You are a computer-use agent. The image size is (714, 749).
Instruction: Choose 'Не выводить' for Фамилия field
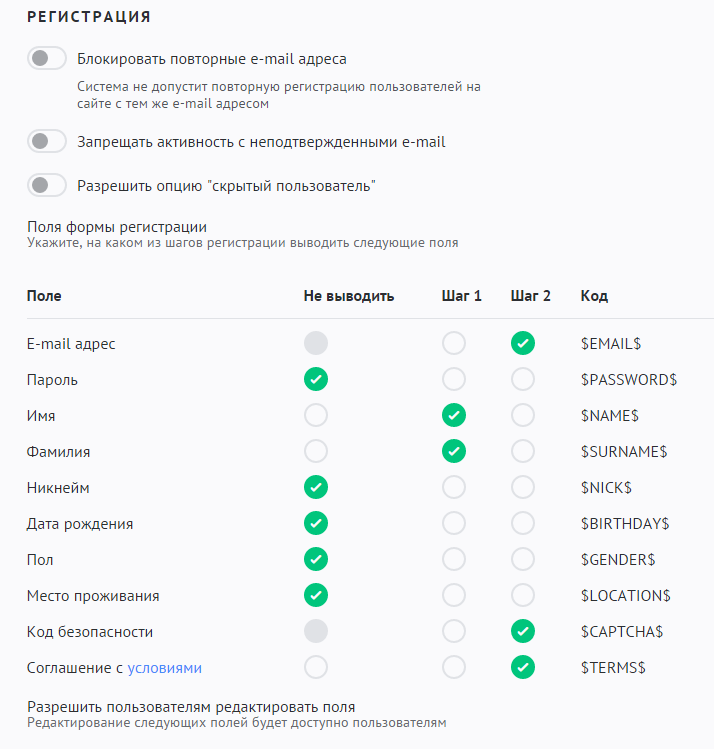coord(316,452)
